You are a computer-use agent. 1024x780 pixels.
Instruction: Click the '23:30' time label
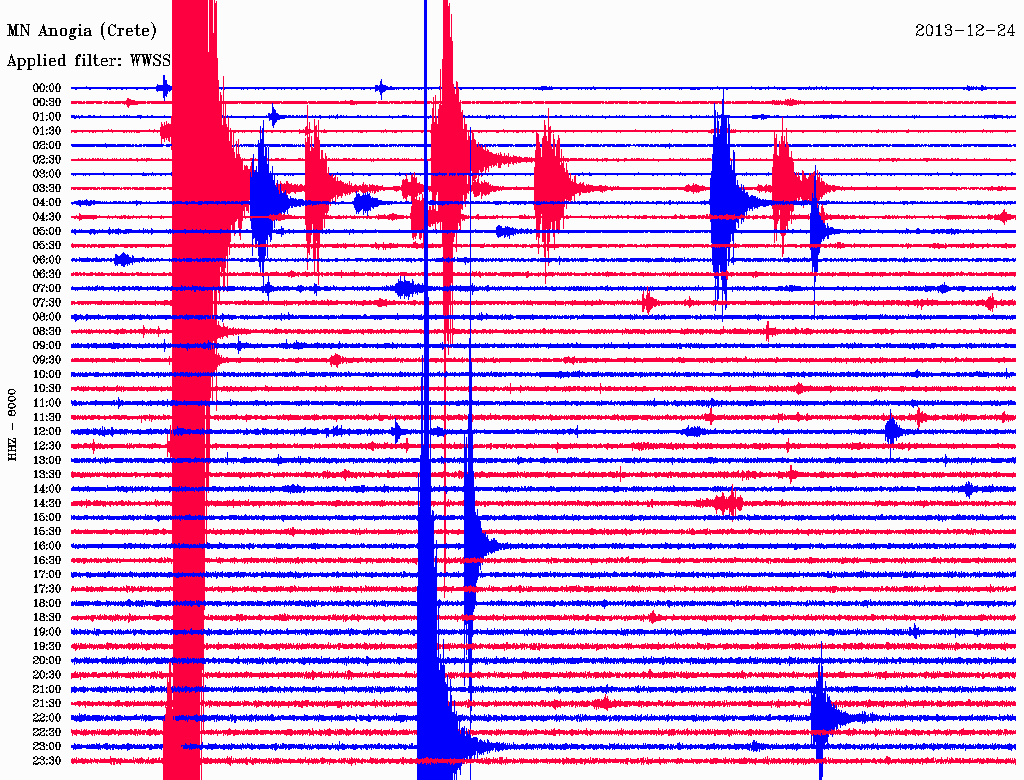pos(47,760)
